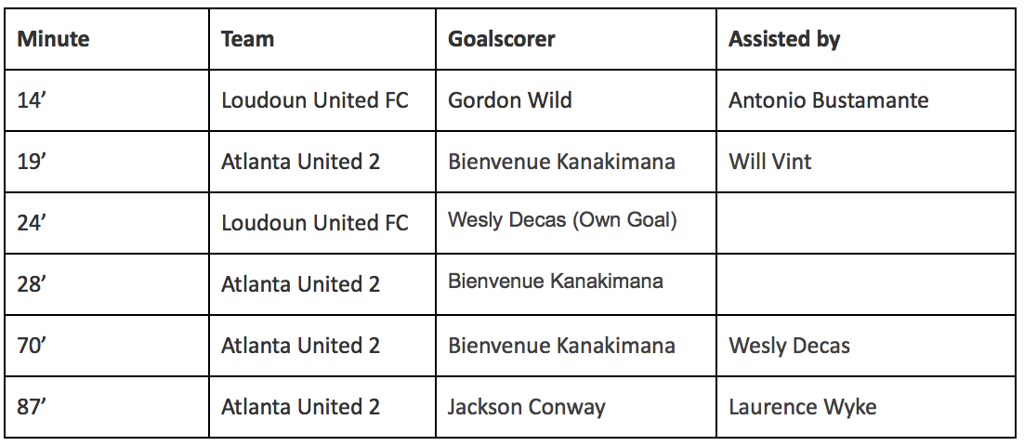Click the Laurence Wyke assist cell
This screenshot has width=1024, height=446.
[866, 407]
